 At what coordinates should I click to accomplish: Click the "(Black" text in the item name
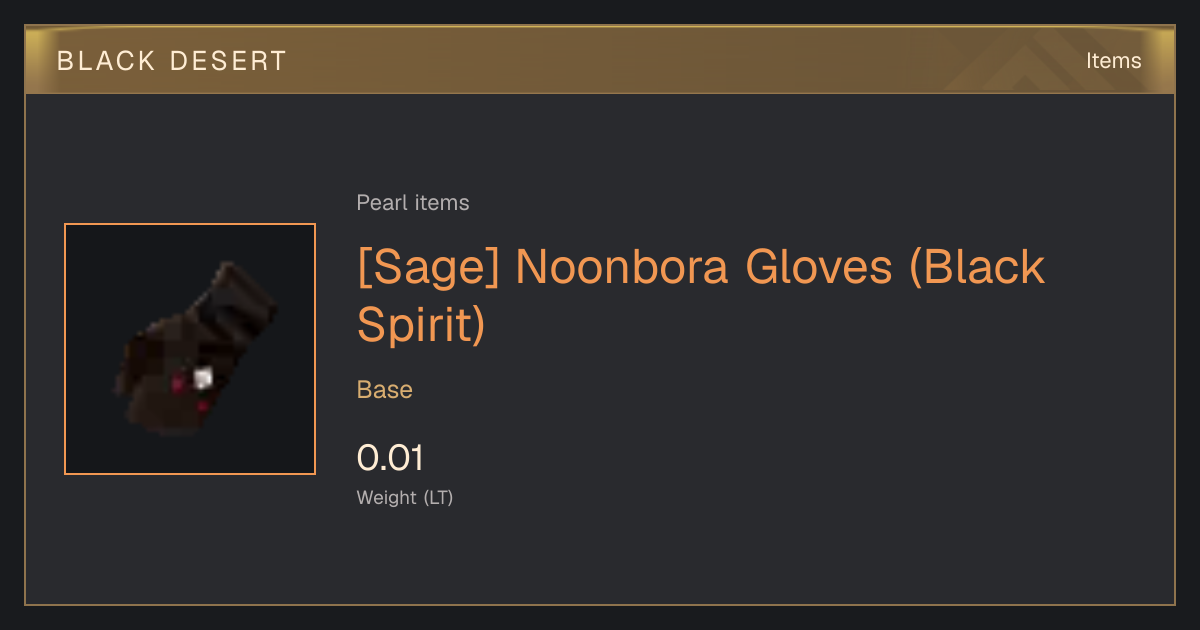(977, 268)
